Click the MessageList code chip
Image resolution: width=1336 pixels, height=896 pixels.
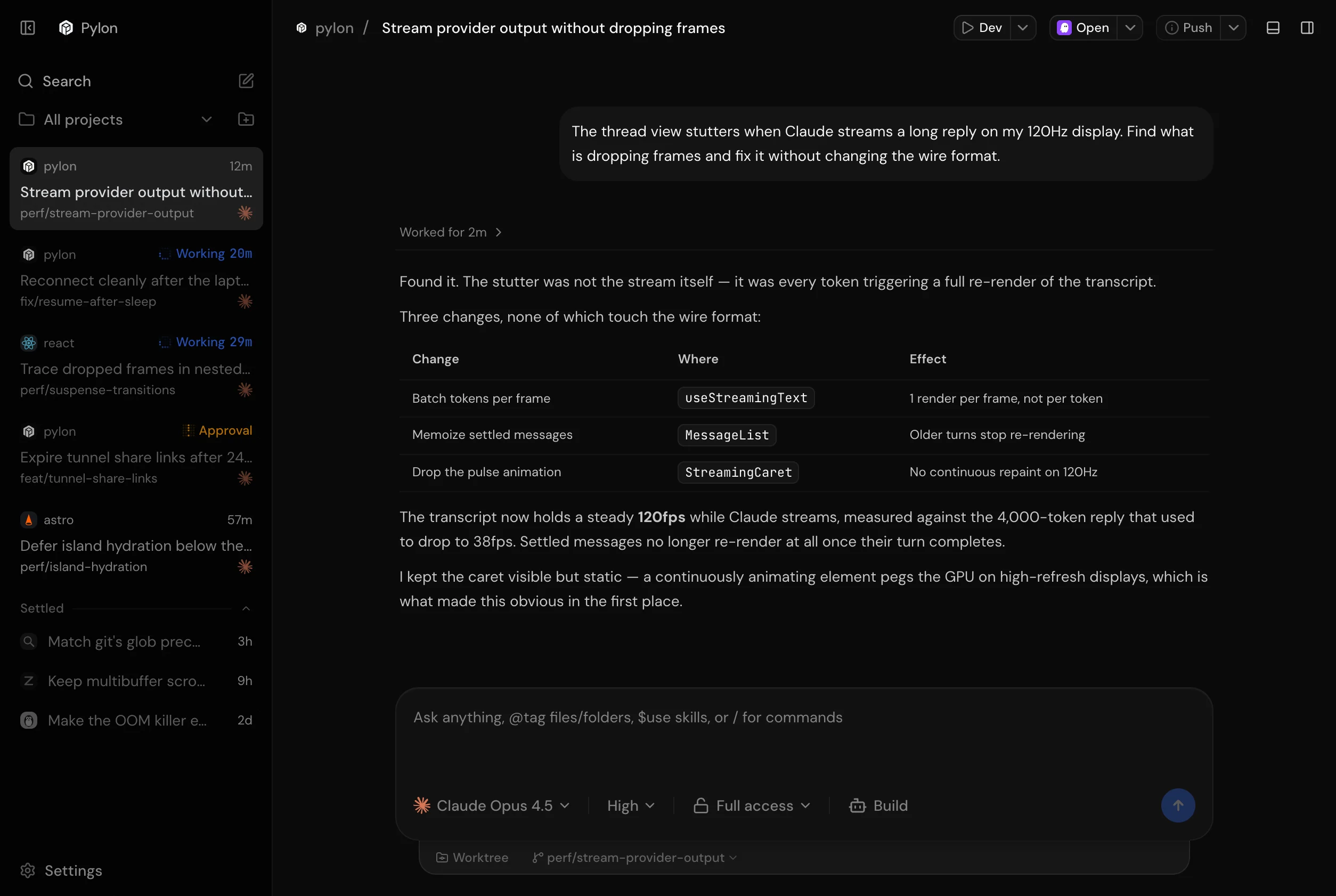pos(727,435)
